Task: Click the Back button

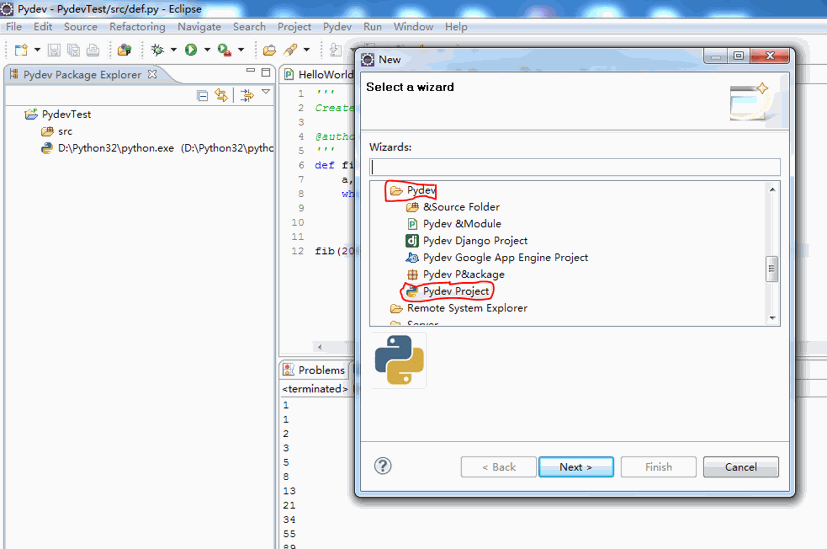Action: (x=498, y=467)
